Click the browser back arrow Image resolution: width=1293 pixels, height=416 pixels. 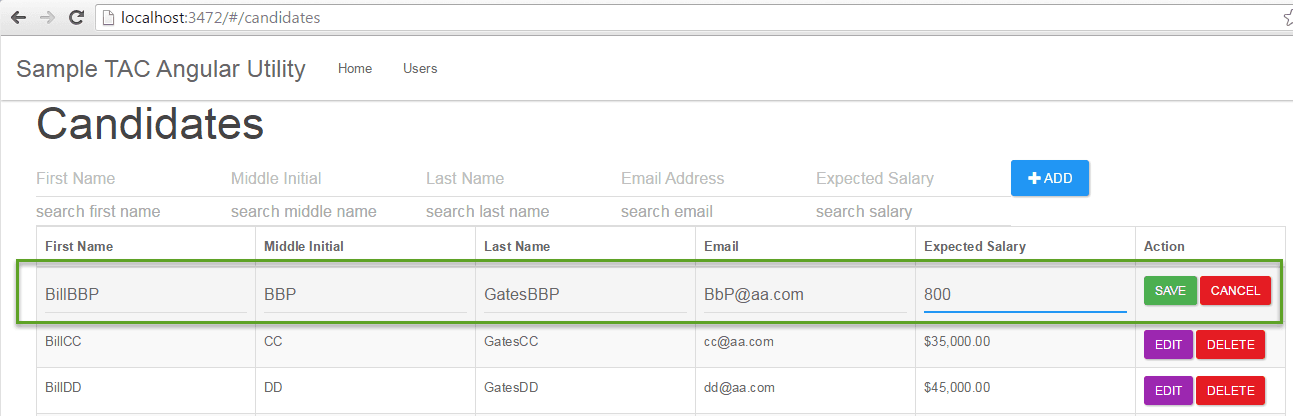coord(18,18)
